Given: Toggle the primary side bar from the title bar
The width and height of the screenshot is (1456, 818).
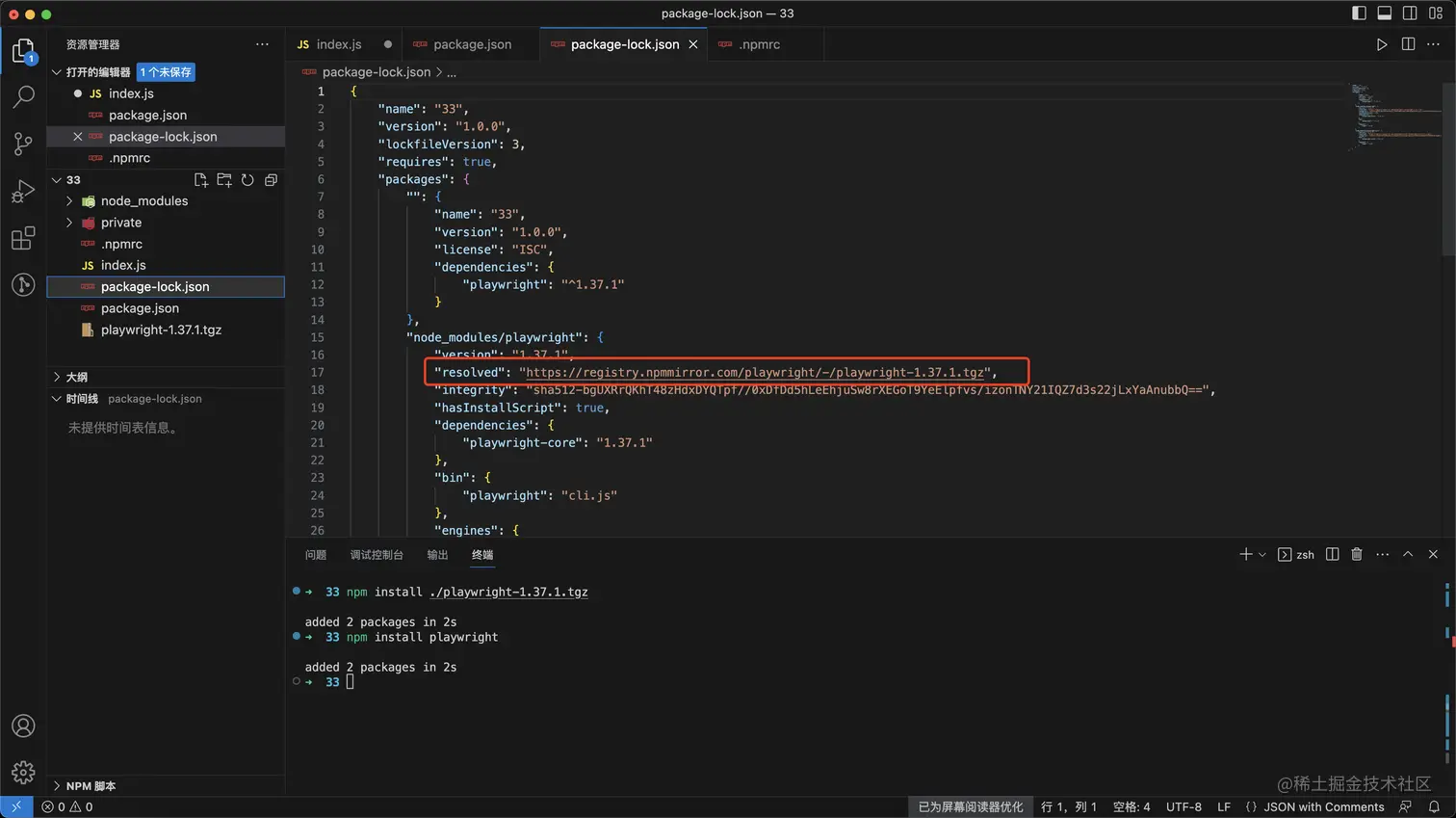Looking at the screenshot, I should coord(1359,13).
